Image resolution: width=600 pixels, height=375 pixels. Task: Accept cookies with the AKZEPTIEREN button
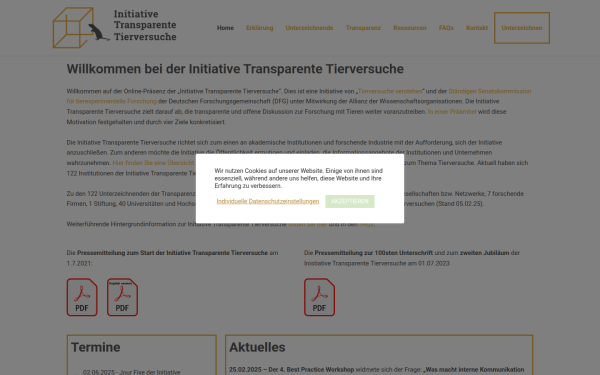350,201
